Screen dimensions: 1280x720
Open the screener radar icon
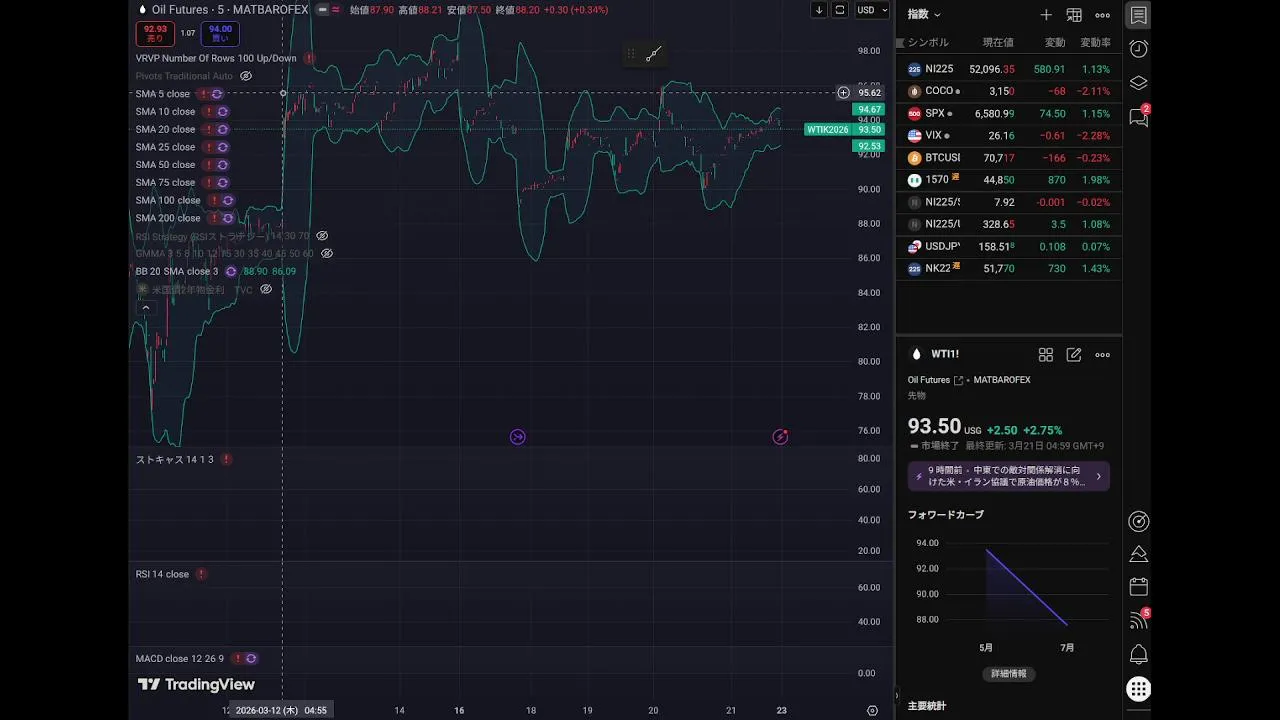click(1138, 521)
